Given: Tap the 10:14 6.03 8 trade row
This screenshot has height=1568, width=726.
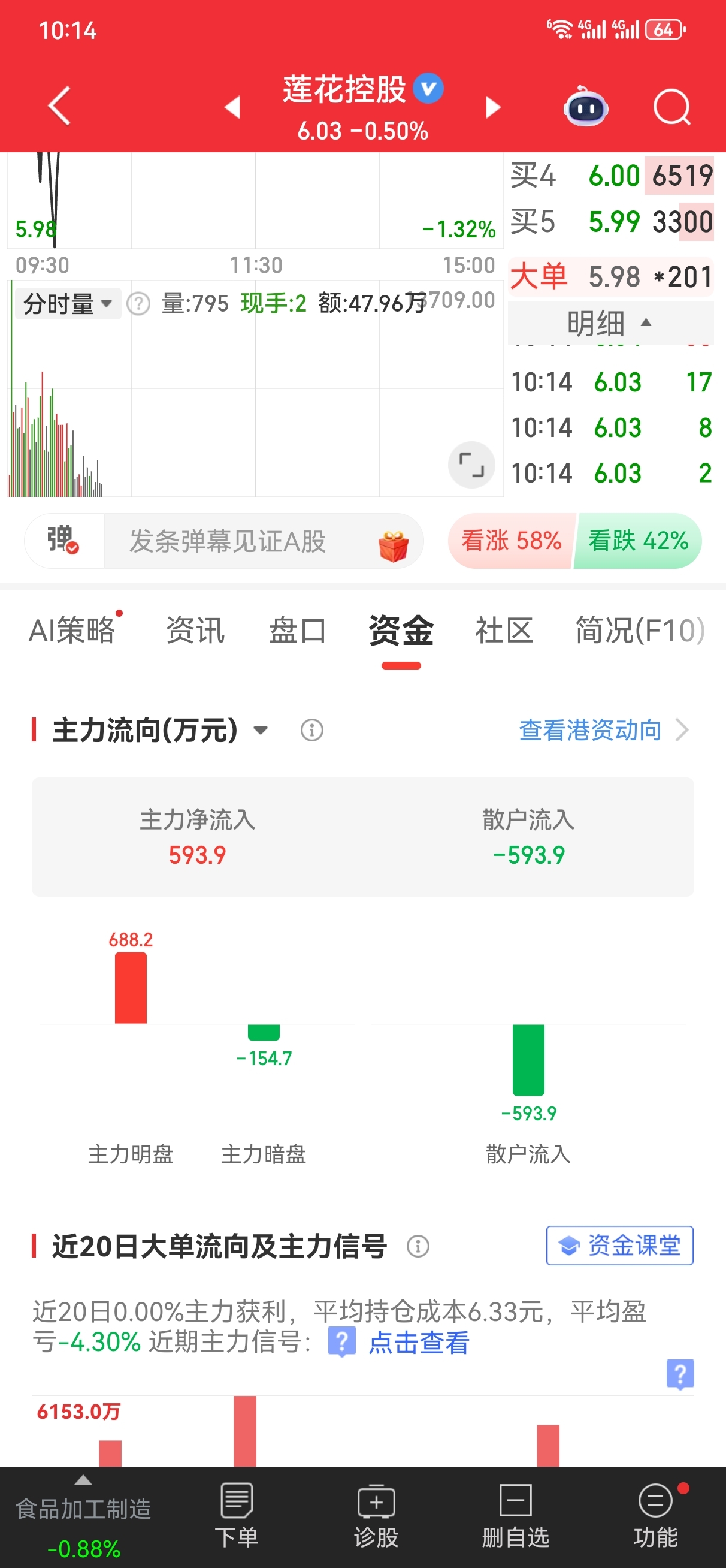Looking at the screenshot, I should [x=611, y=428].
